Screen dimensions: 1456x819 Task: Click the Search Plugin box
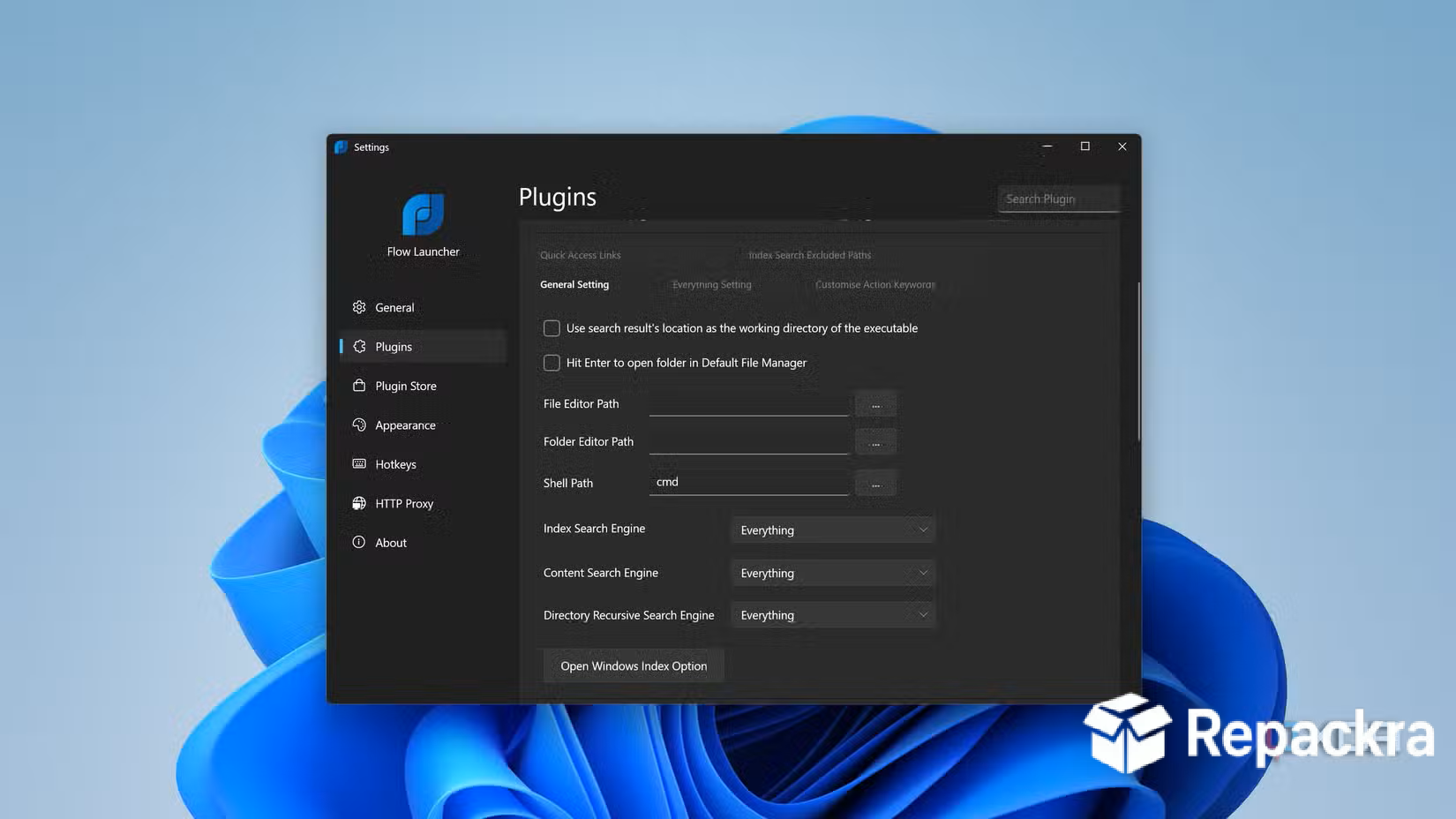[x=1059, y=199]
